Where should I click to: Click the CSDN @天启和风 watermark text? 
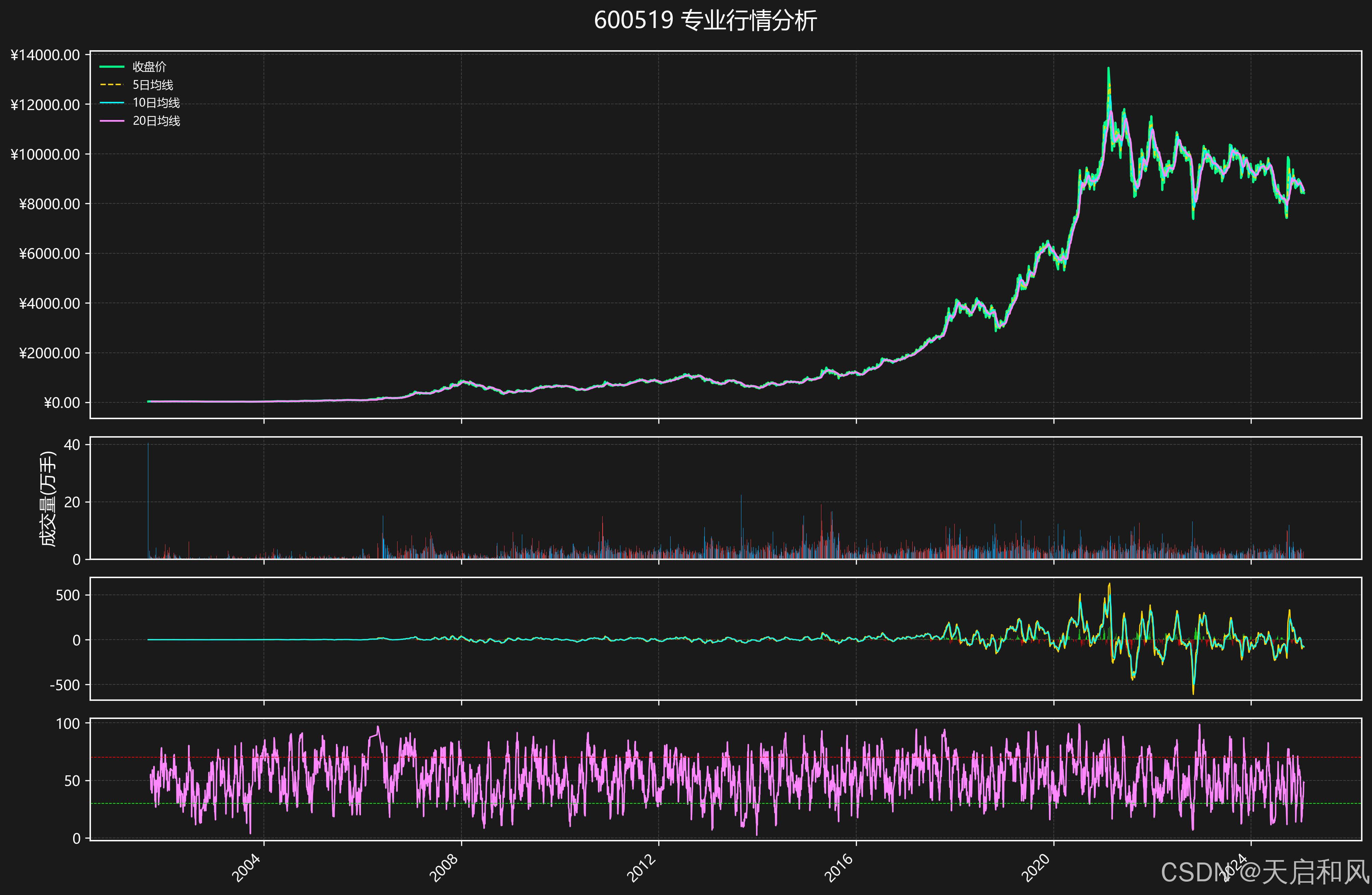[x=1265, y=872]
